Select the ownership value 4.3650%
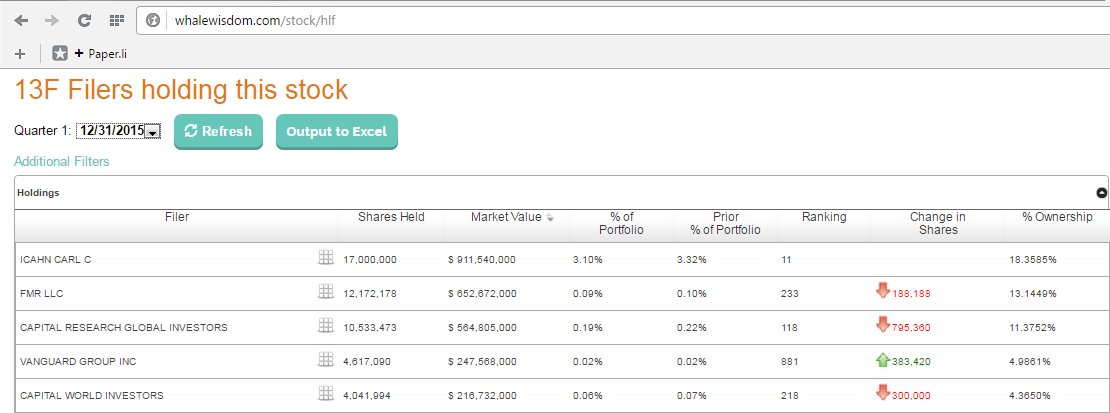This screenshot has width=1110, height=413. point(1030,395)
